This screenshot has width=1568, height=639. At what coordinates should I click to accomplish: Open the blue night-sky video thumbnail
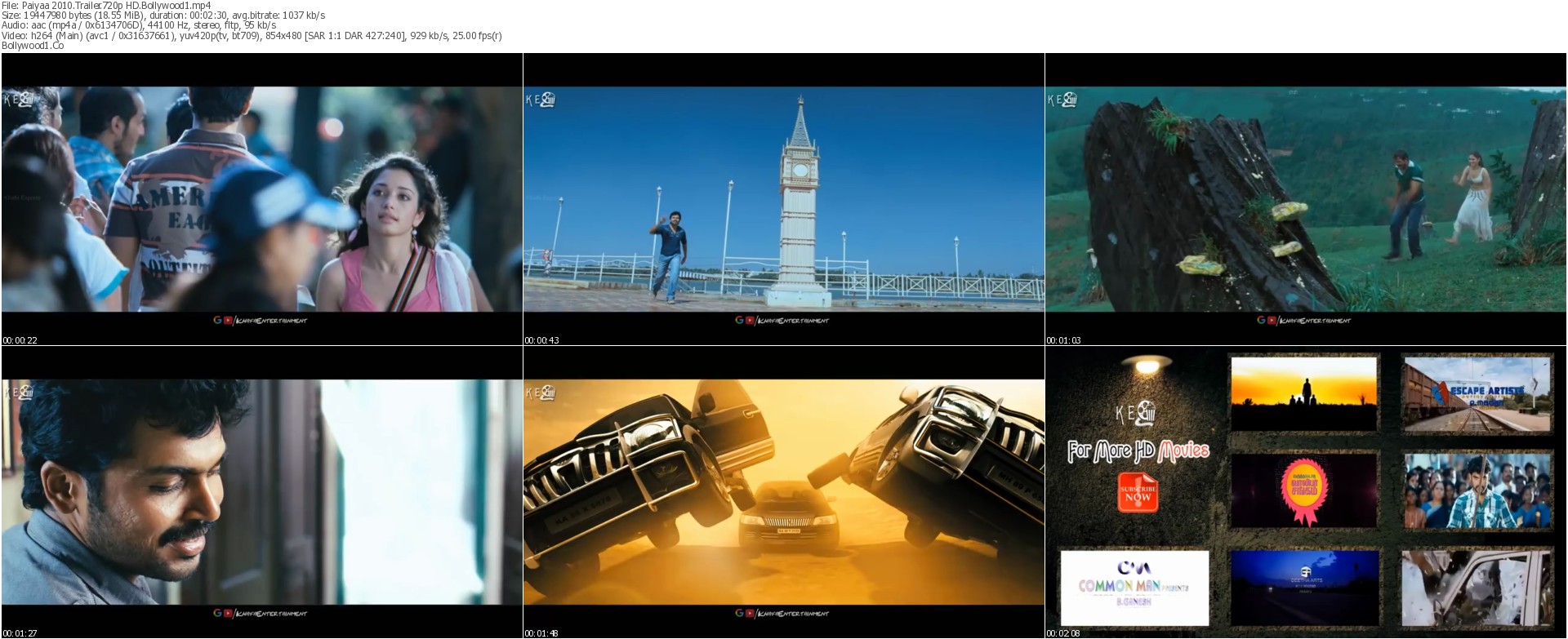point(1303,588)
